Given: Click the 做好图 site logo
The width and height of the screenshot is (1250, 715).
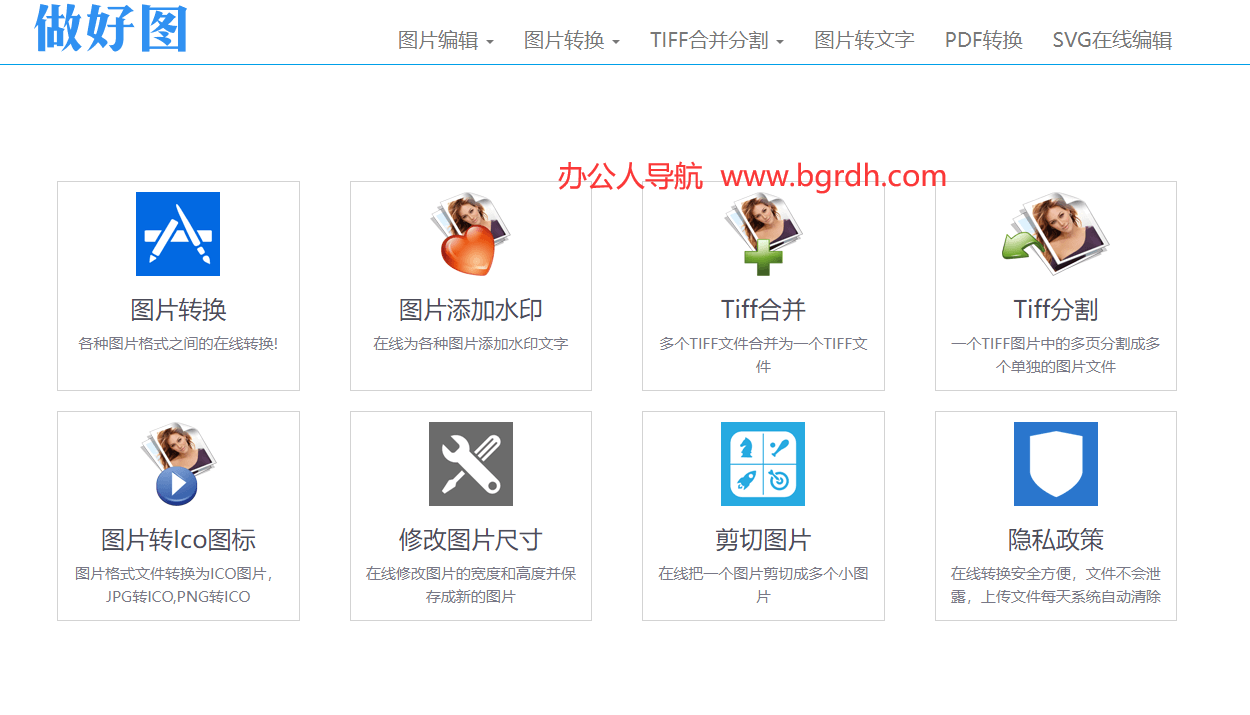Looking at the screenshot, I should pos(111,28).
